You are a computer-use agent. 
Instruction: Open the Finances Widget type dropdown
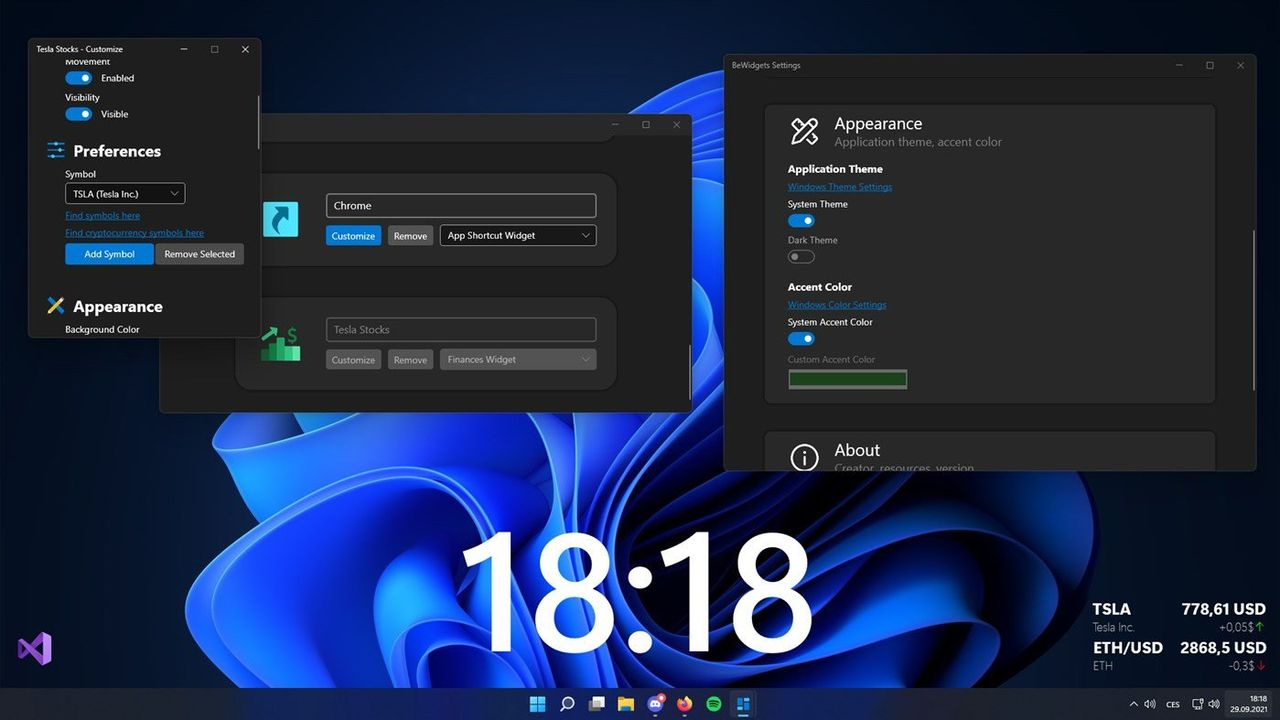click(x=518, y=360)
